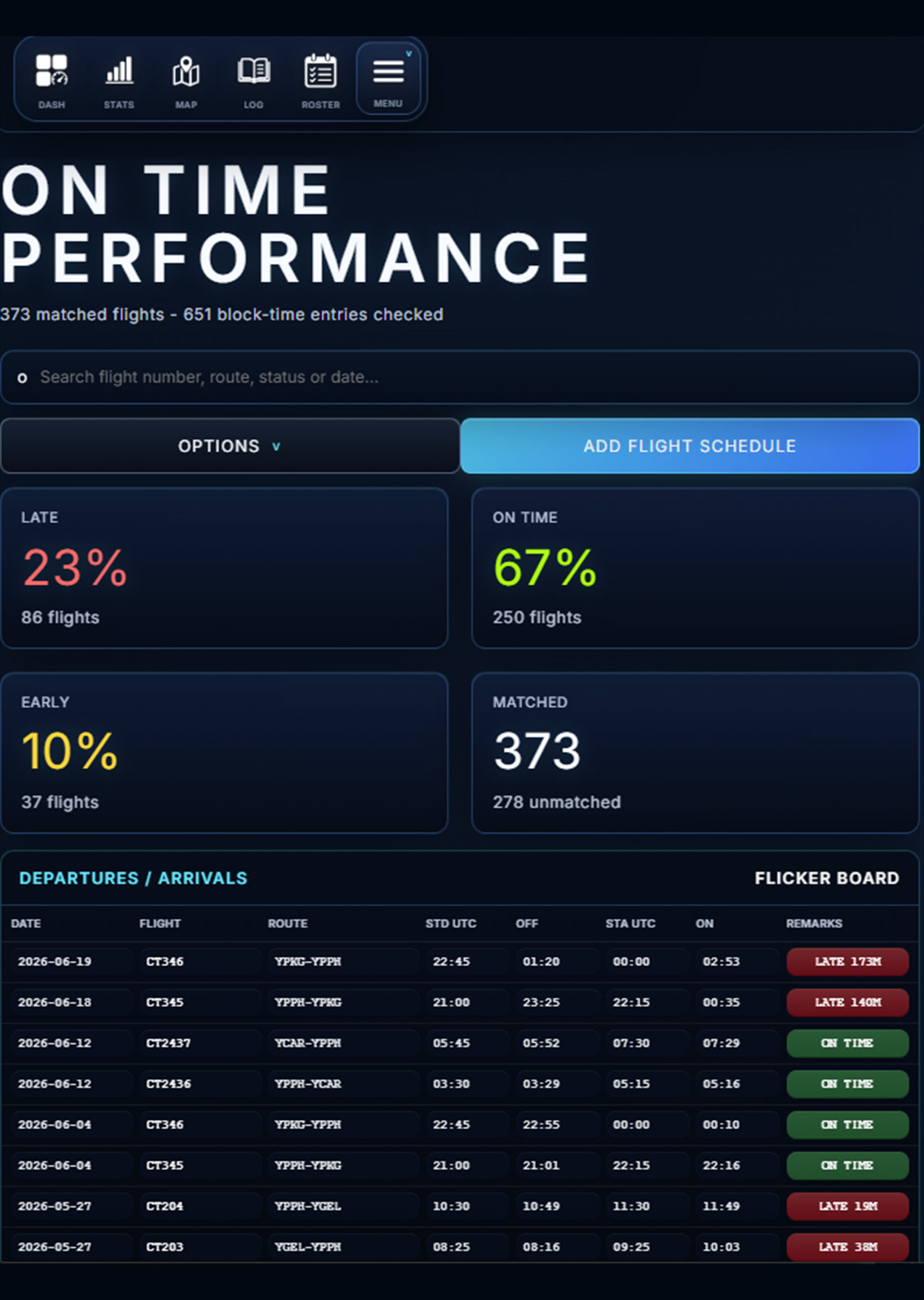This screenshot has height=1300, width=924.
Task: Expand the Options dropdown
Action: click(x=230, y=446)
